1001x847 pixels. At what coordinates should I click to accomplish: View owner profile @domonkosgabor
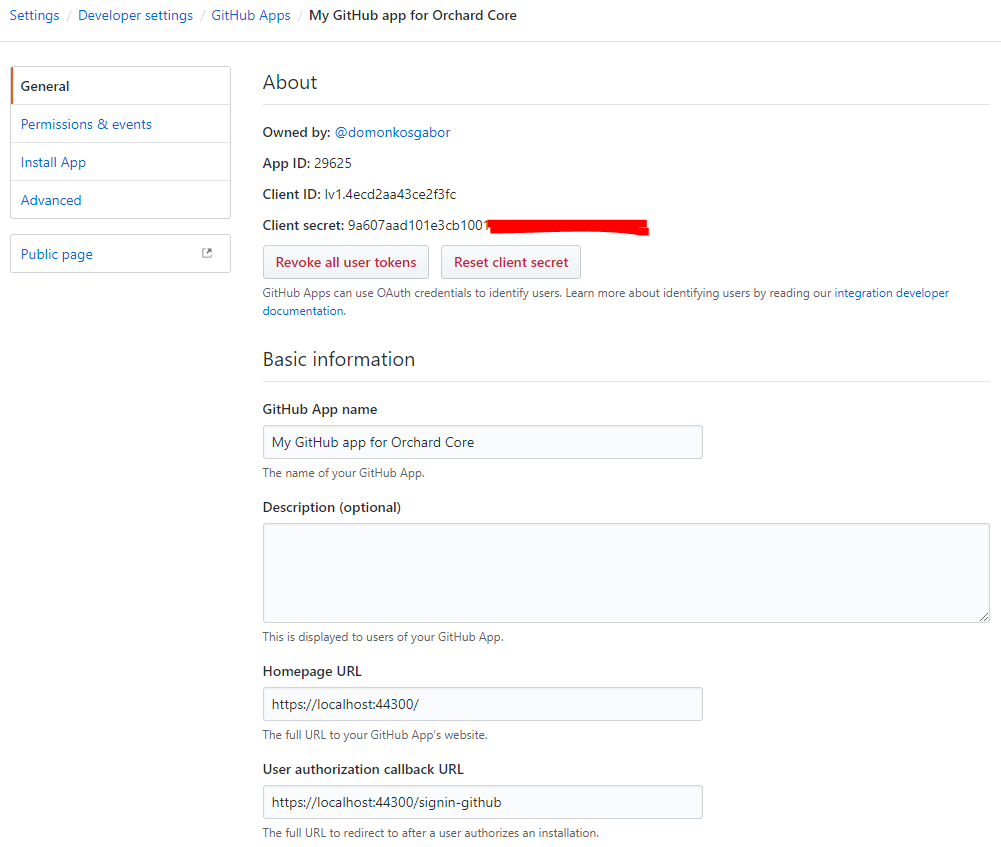point(393,132)
